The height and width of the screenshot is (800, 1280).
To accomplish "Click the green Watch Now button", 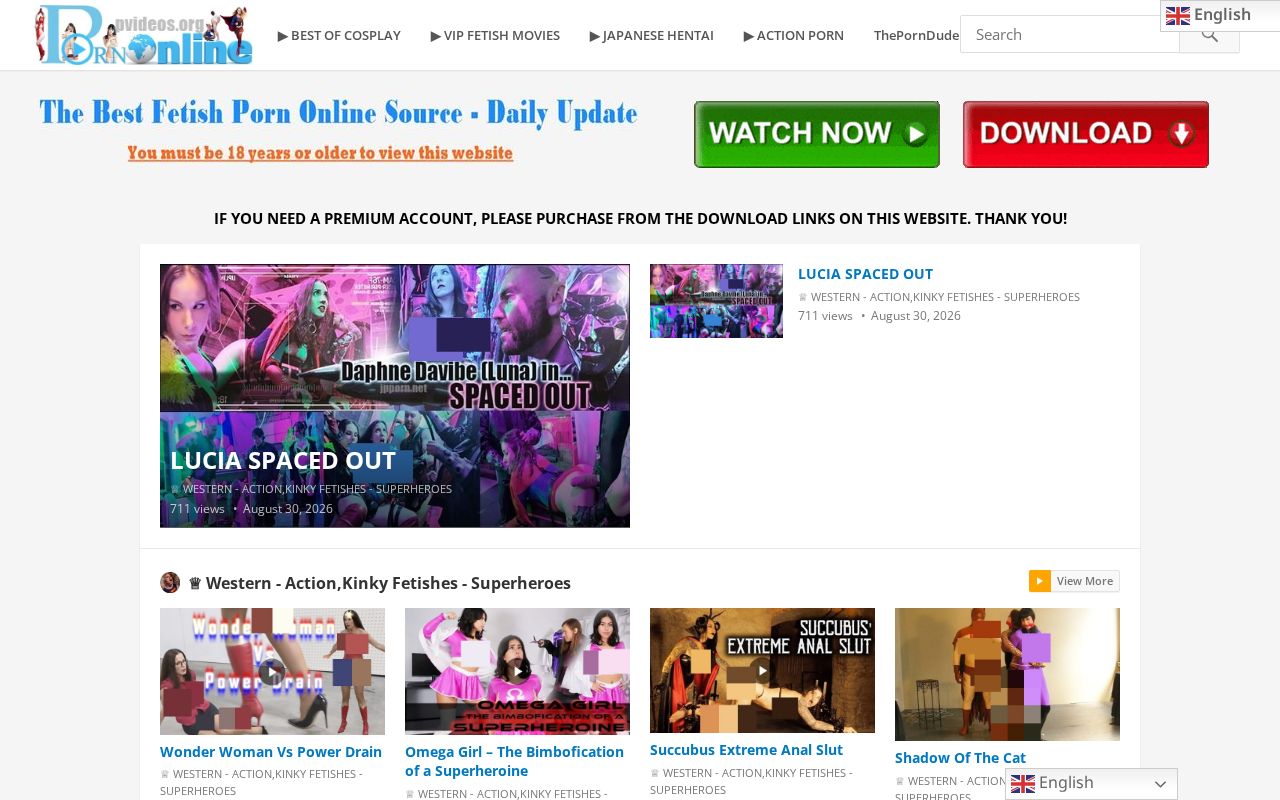I will [817, 134].
